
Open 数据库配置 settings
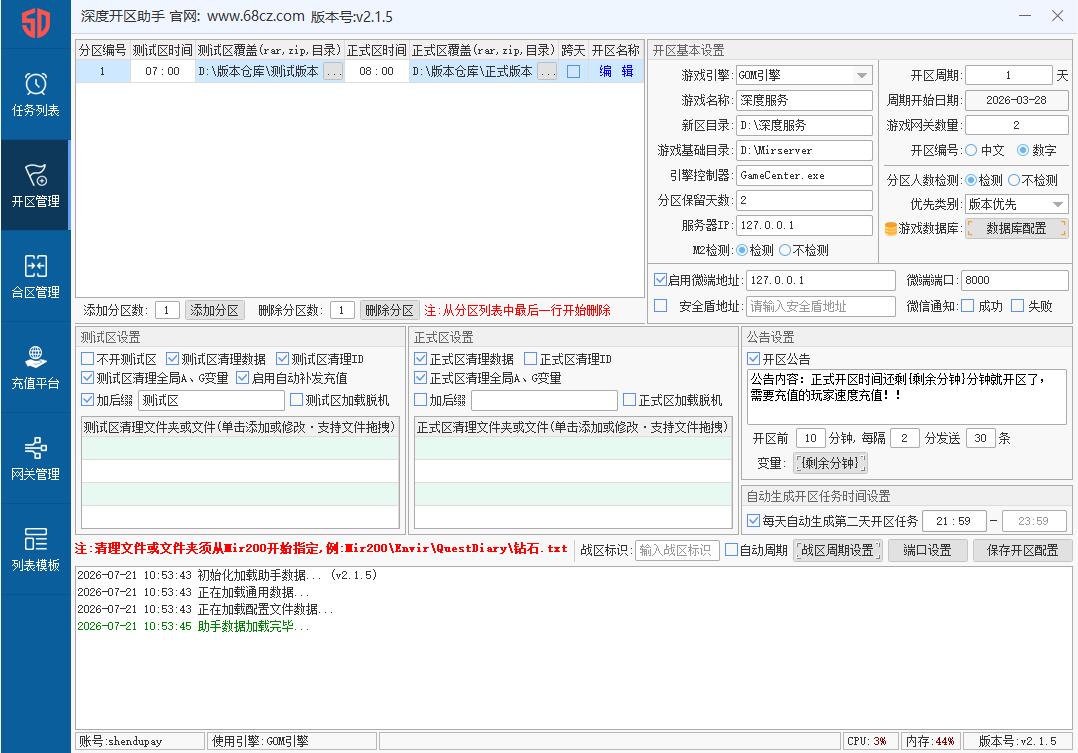tap(1017, 228)
